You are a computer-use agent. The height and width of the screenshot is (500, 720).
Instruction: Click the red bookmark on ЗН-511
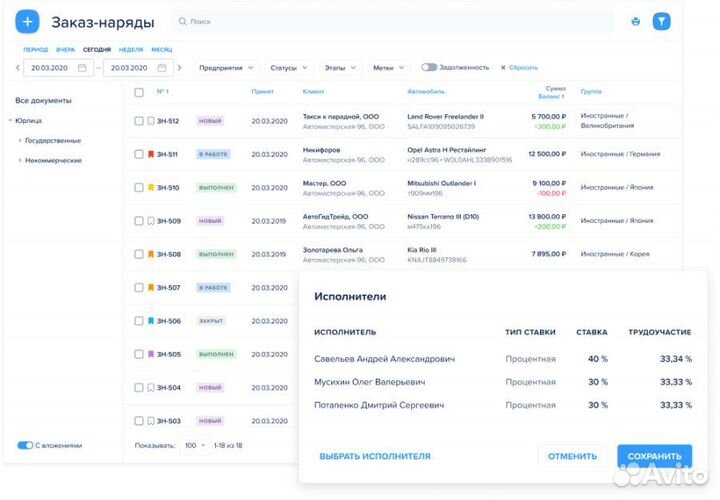(x=151, y=154)
